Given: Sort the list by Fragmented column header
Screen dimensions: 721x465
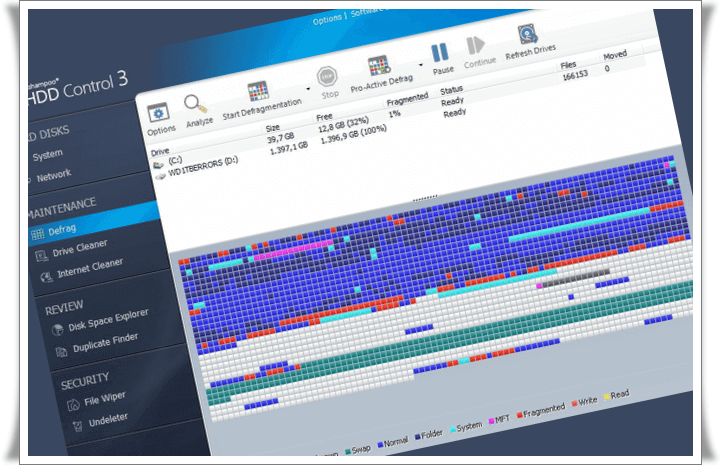Looking at the screenshot, I should tap(407, 98).
